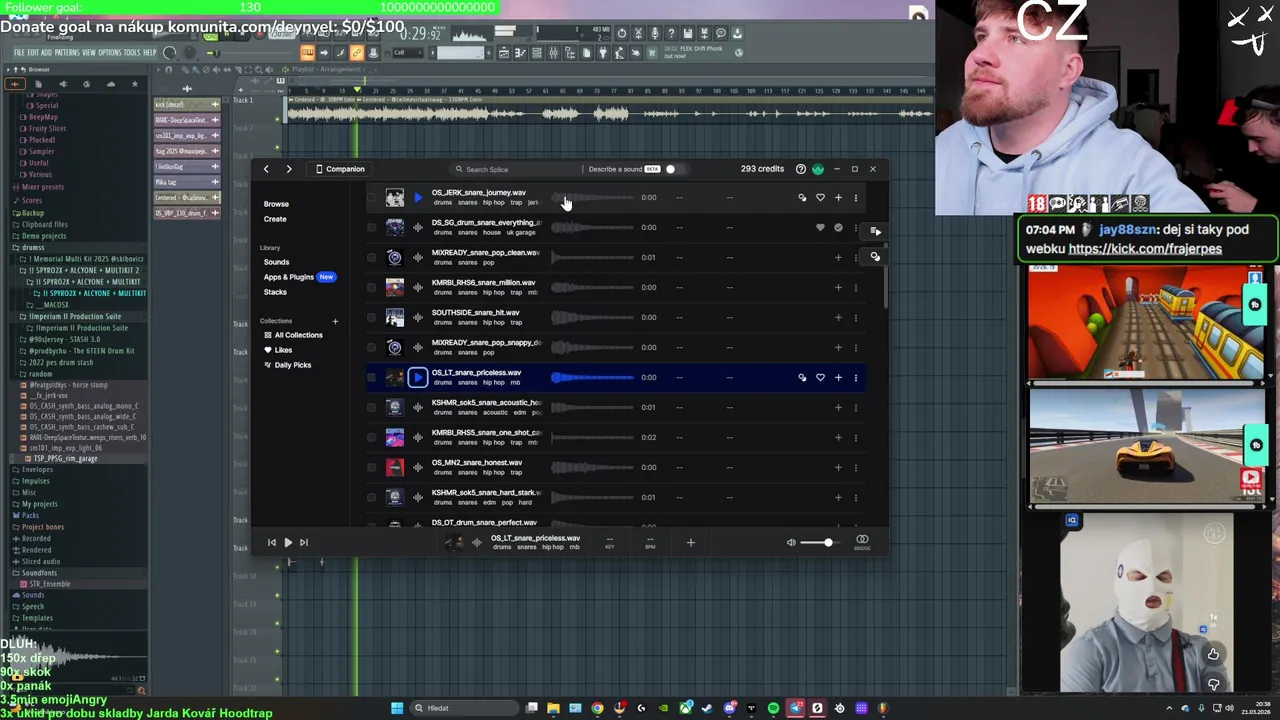Check the OS_JERK_snare_journey.wav checkbox
This screenshot has height=720, width=1280.
click(371, 197)
